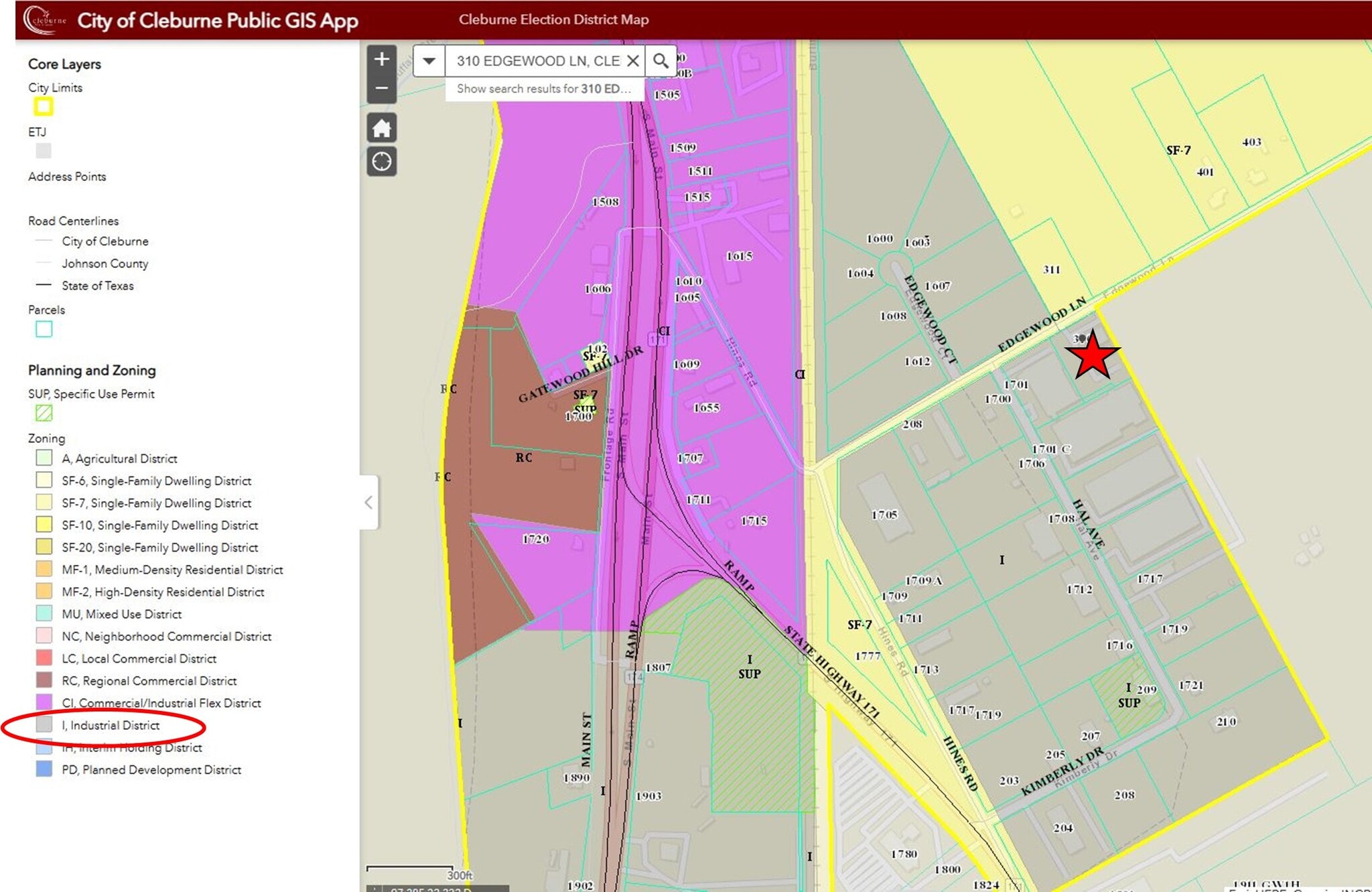This screenshot has width=1372, height=892.
Task: Click the City Limits yellow square symbol
Action: 44,107
